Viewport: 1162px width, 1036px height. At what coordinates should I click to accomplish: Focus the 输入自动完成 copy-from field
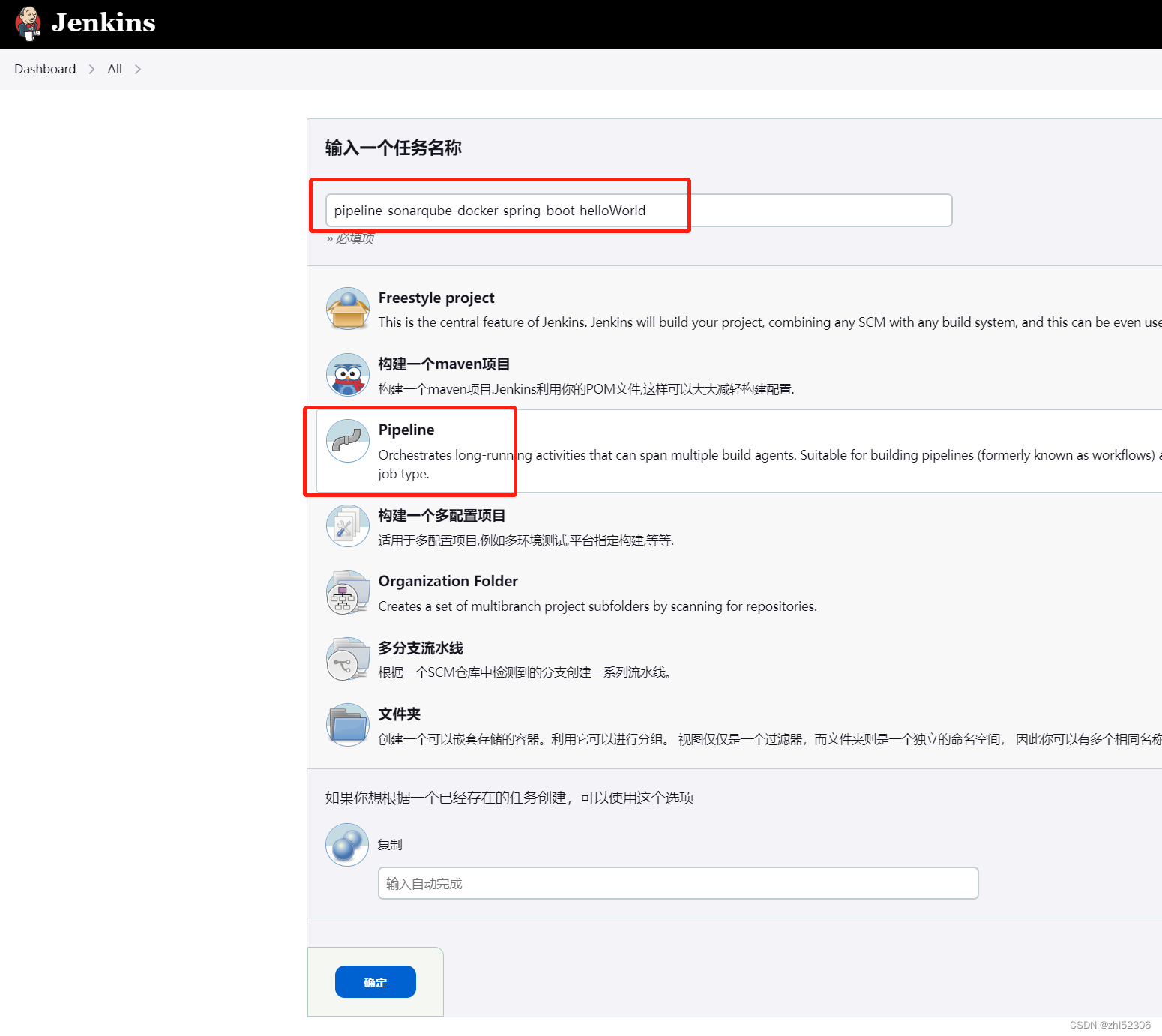(x=678, y=883)
